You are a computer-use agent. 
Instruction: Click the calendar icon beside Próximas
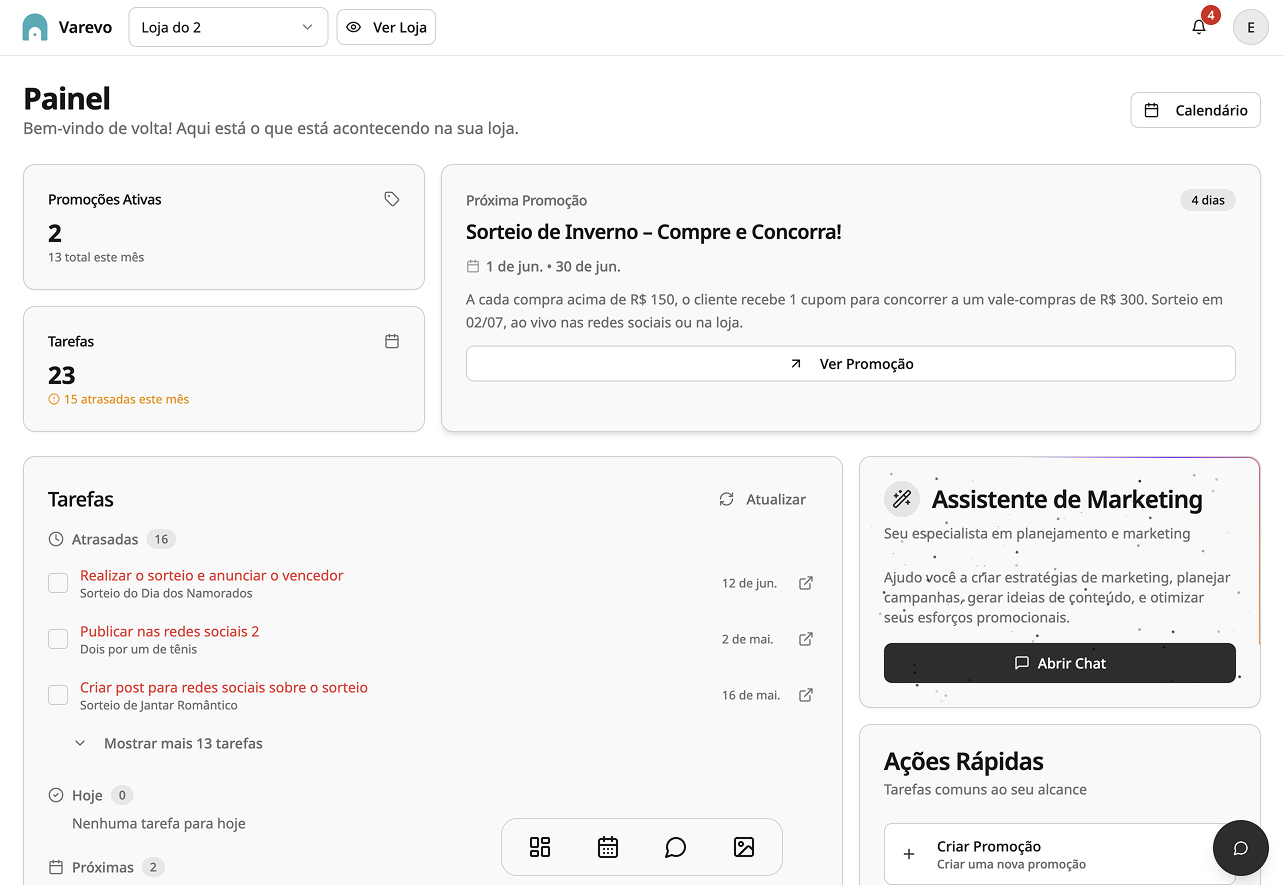(x=56, y=867)
